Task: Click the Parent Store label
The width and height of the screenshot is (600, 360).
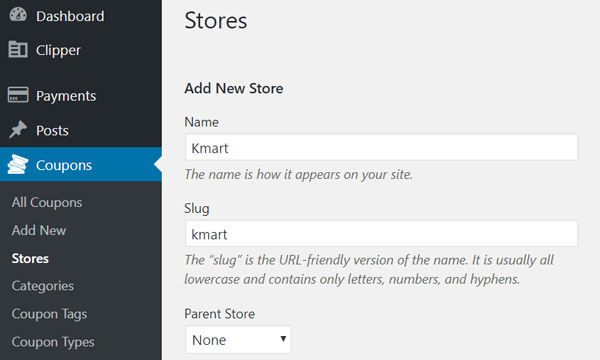Action: click(x=219, y=314)
